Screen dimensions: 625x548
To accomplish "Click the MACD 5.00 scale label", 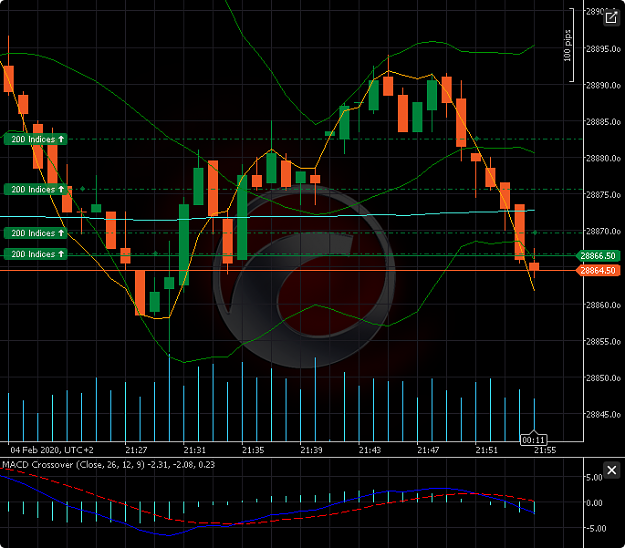I will click(594, 477).
